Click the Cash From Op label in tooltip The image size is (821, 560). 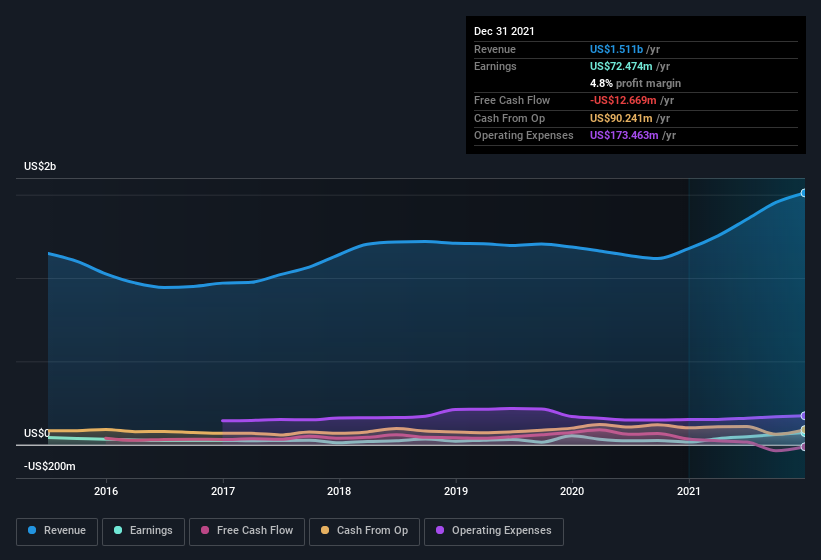[509, 118]
